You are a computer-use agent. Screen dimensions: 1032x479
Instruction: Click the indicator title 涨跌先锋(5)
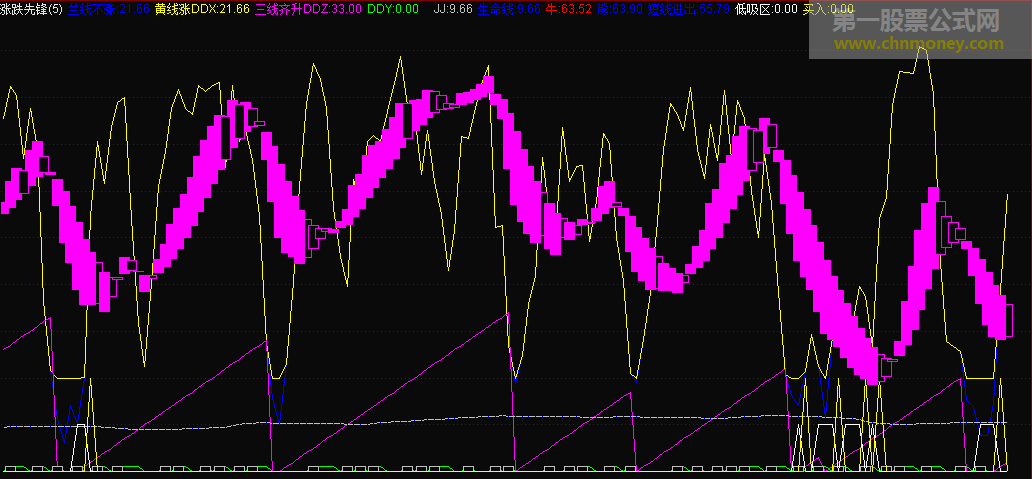pos(32,9)
